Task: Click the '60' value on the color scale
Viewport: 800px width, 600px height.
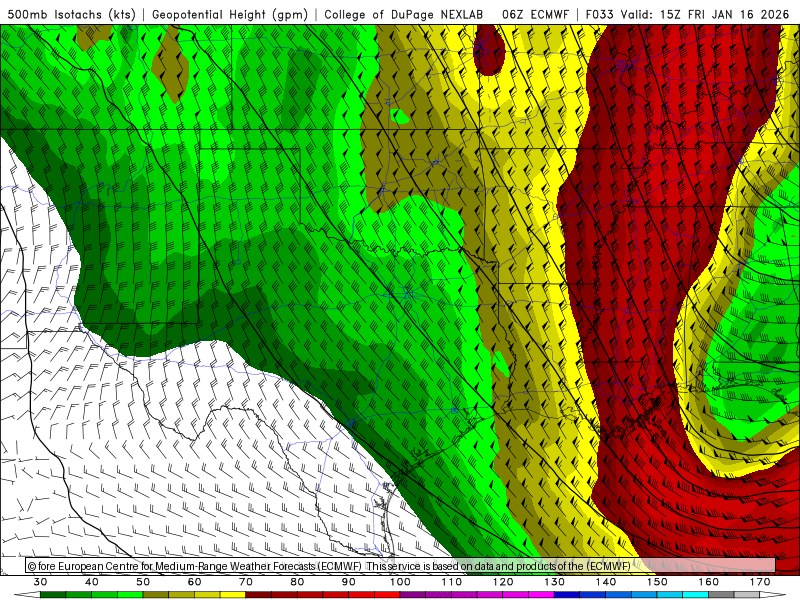Action: point(194,582)
